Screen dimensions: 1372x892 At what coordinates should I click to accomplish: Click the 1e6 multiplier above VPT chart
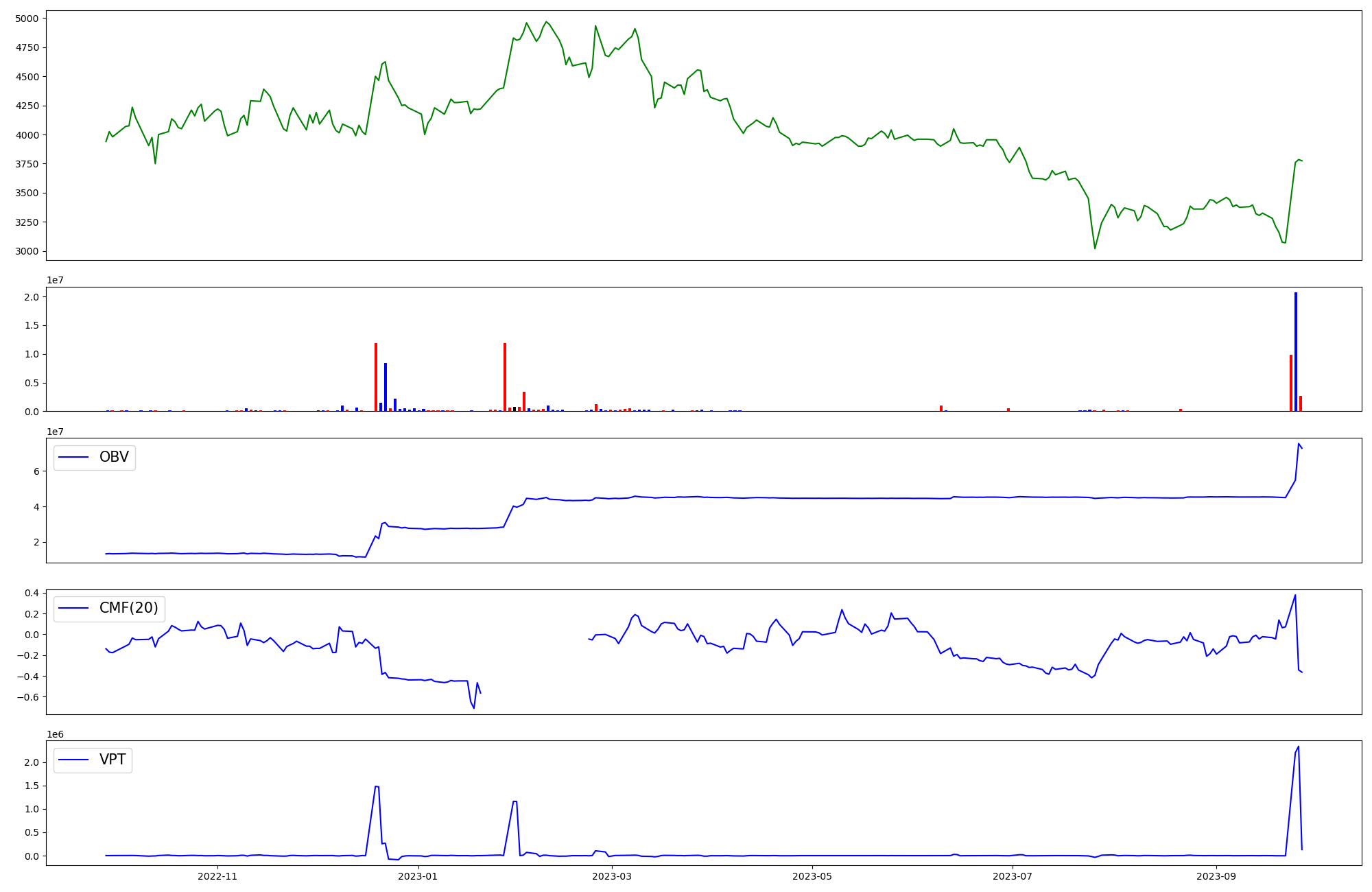click(55, 734)
